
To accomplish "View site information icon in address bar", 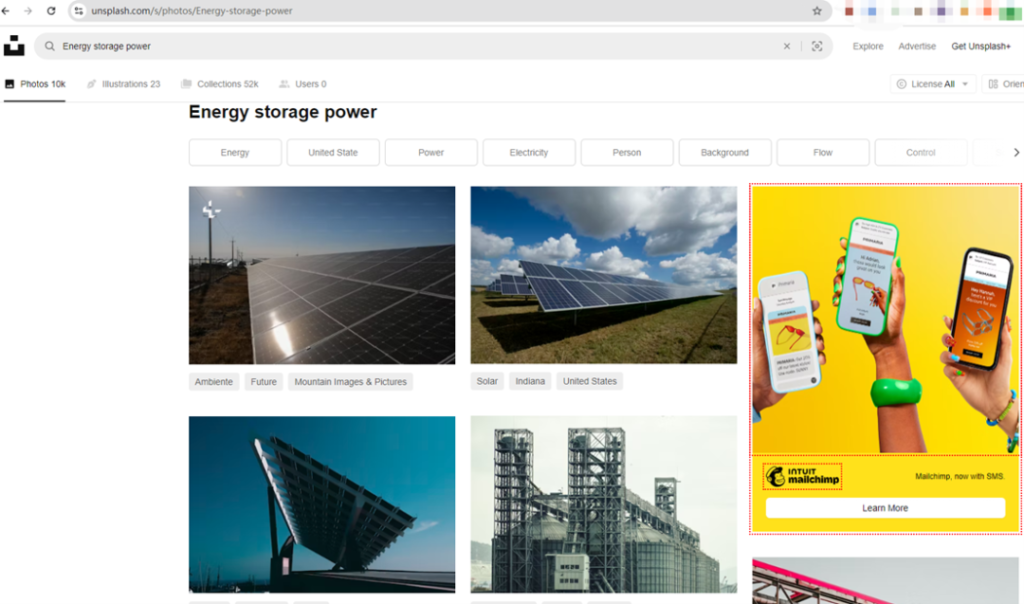I will pos(80,11).
